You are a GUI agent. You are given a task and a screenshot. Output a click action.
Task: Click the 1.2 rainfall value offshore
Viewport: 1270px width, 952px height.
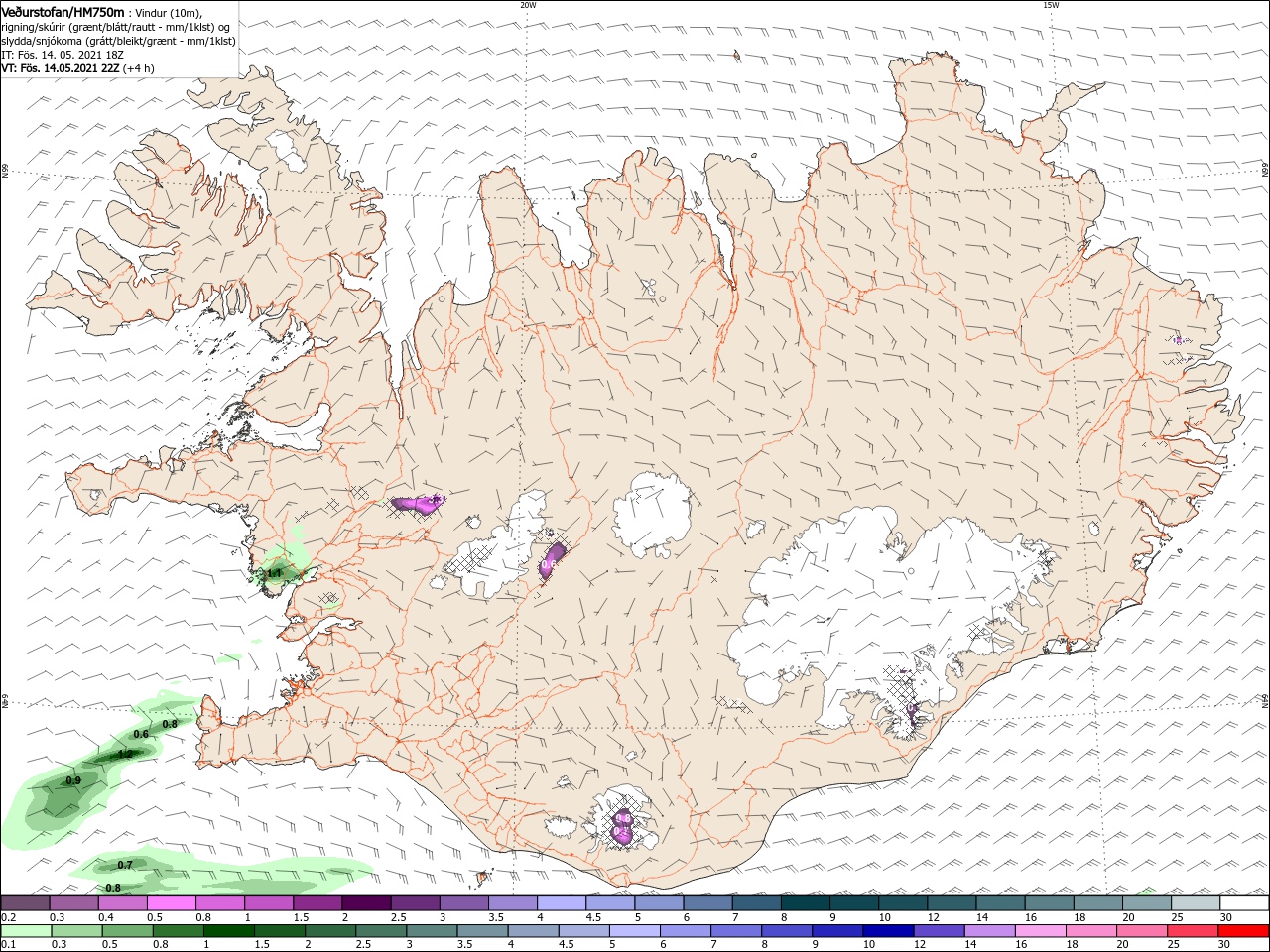pos(124,754)
